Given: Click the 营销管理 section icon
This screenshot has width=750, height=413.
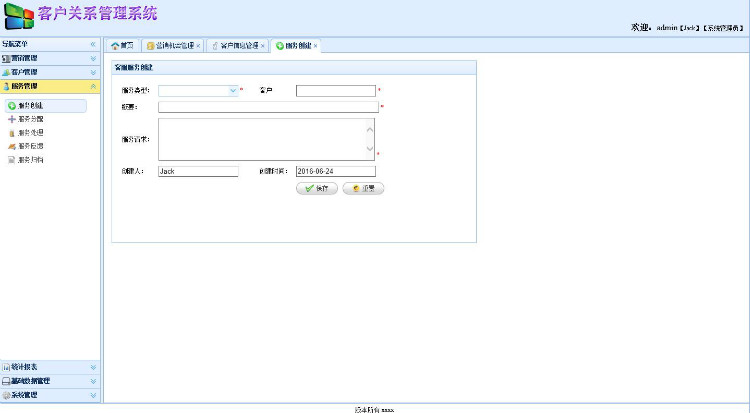Looking at the screenshot, I should [x=6, y=58].
